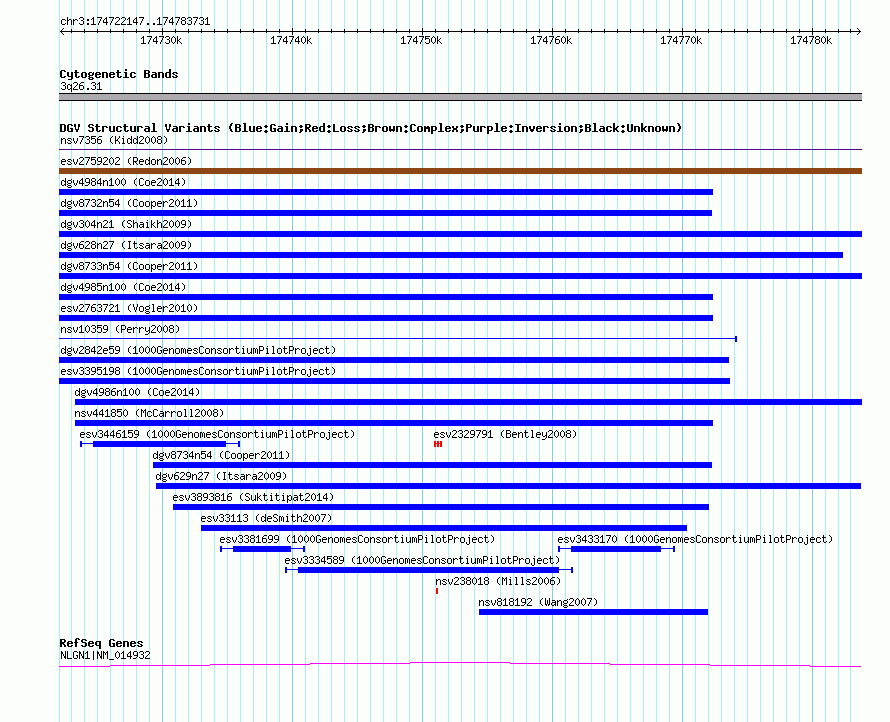The image size is (890, 722).
Task: Click the 174760k ruler position label
Action: pyautogui.click(x=551, y=40)
